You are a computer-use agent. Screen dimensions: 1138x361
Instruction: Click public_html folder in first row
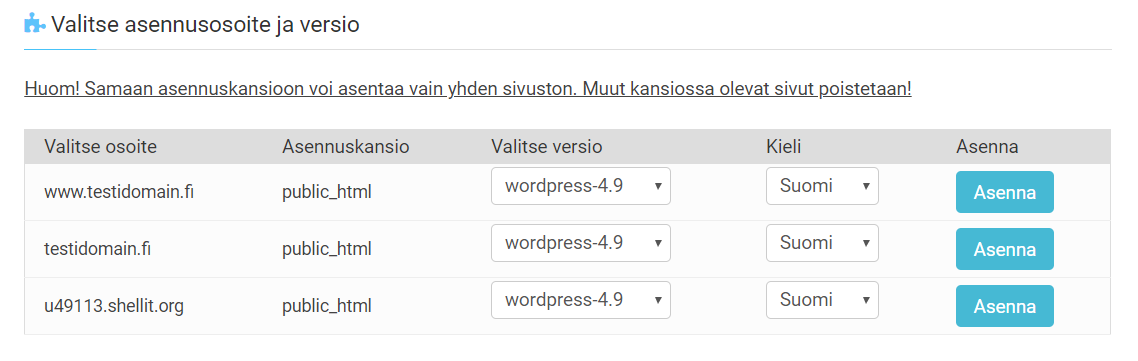coord(327,192)
